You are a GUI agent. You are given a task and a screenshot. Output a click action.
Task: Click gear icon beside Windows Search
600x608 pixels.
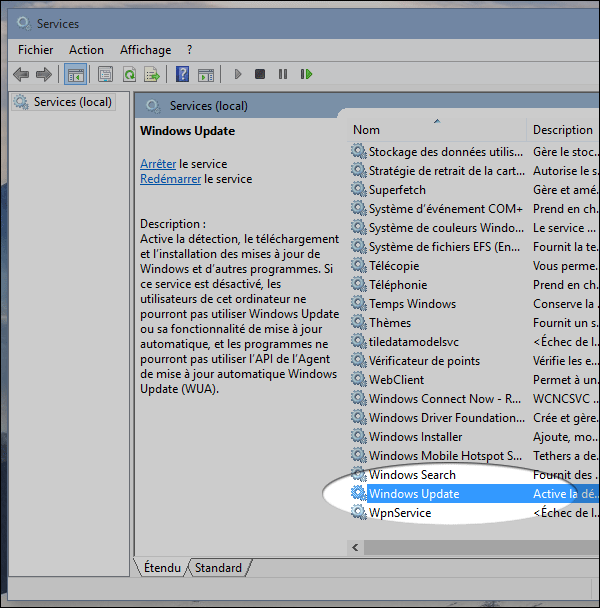(x=359, y=475)
